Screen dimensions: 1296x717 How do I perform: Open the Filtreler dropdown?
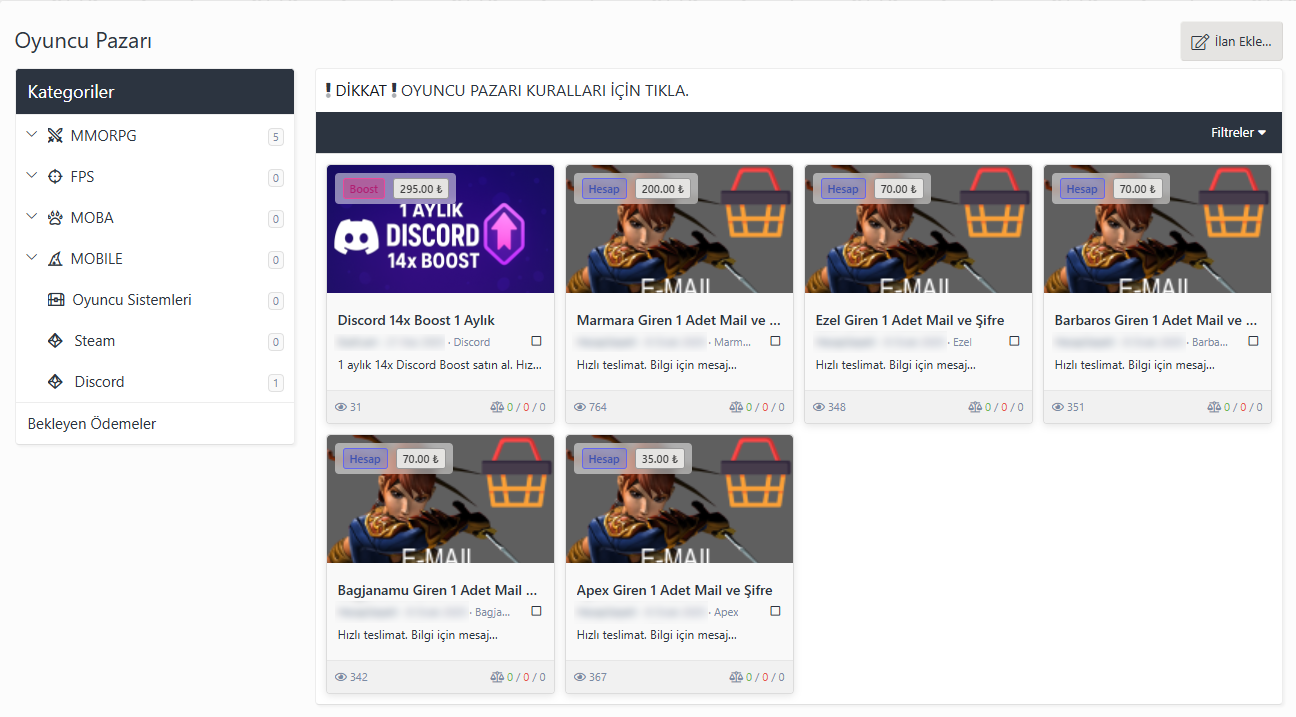[x=1238, y=132]
